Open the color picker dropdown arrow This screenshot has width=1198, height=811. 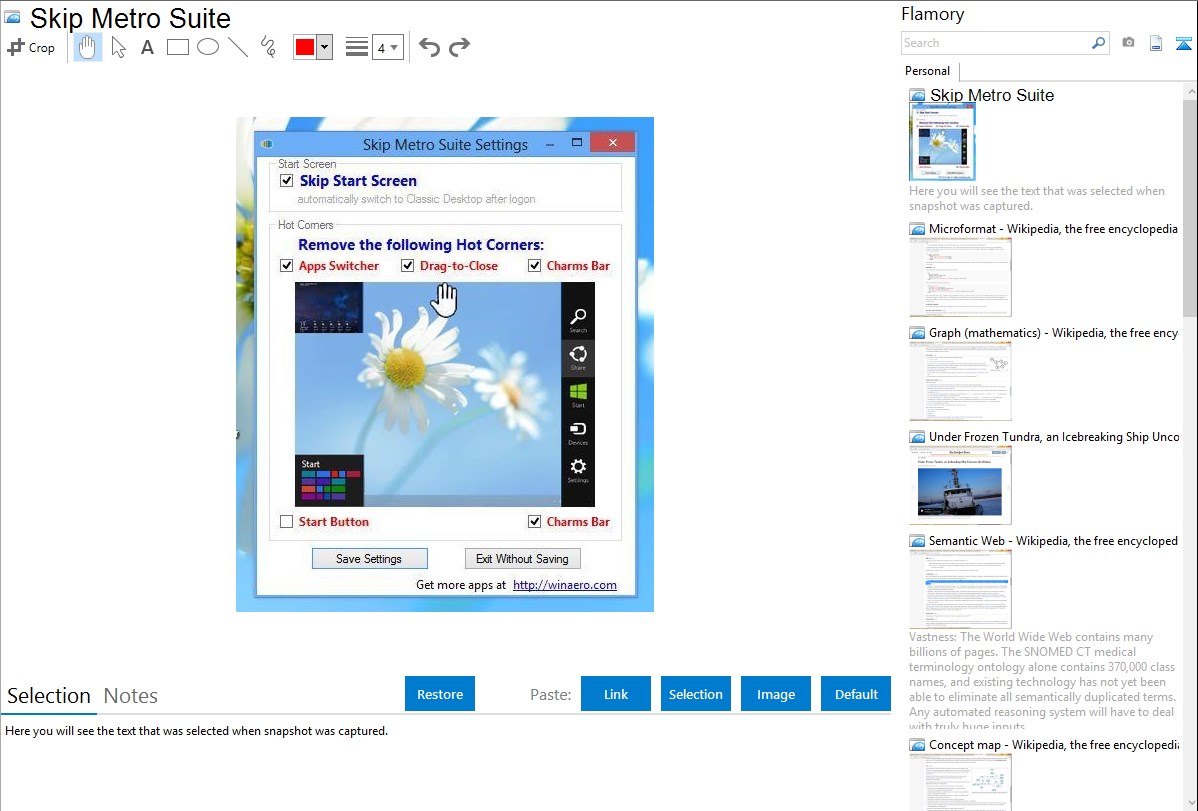[324, 47]
